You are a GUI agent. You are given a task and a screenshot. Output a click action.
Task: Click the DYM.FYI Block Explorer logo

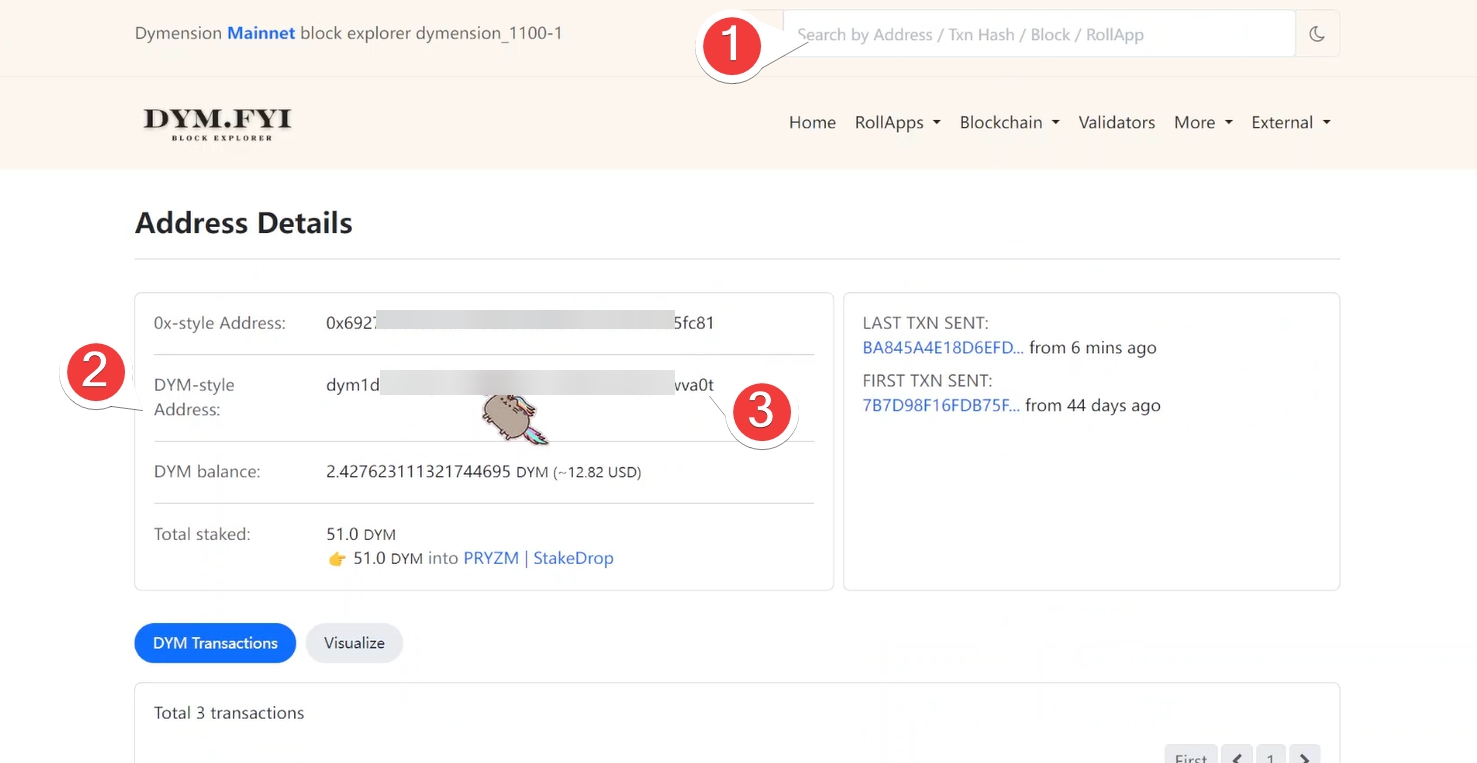click(x=218, y=123)
